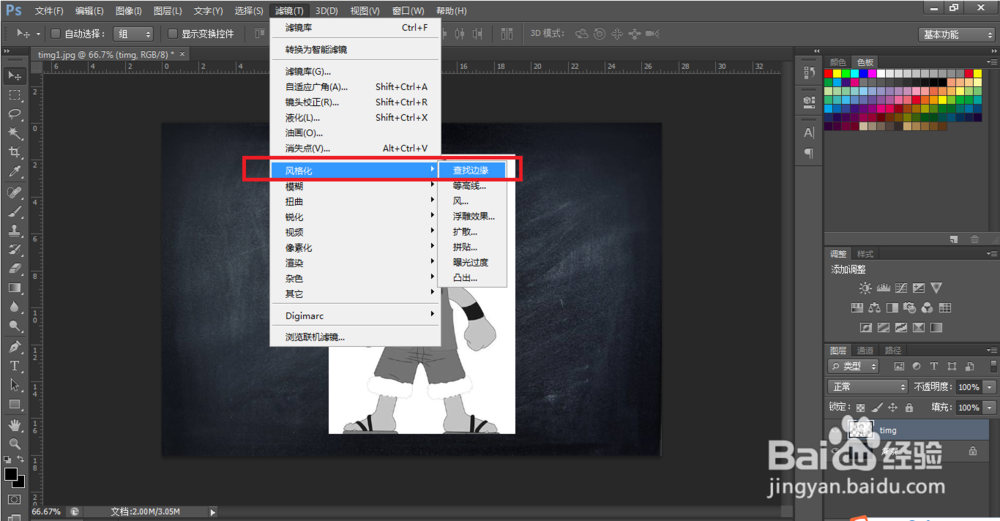The width and height of the screenshot is (1000, 521).
Task: Select the Horizontal Type tool
Action: point(14,366)
